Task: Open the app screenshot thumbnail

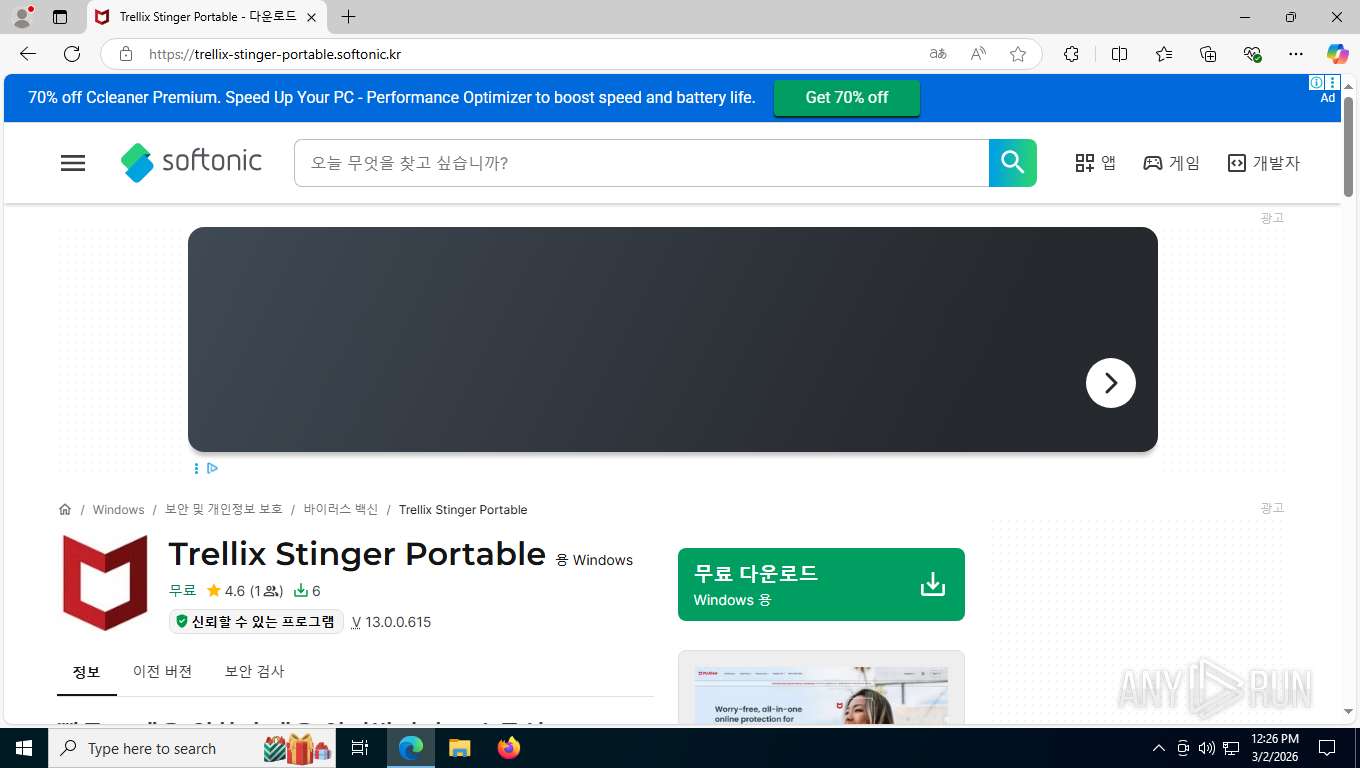Action: pos(821,695)
